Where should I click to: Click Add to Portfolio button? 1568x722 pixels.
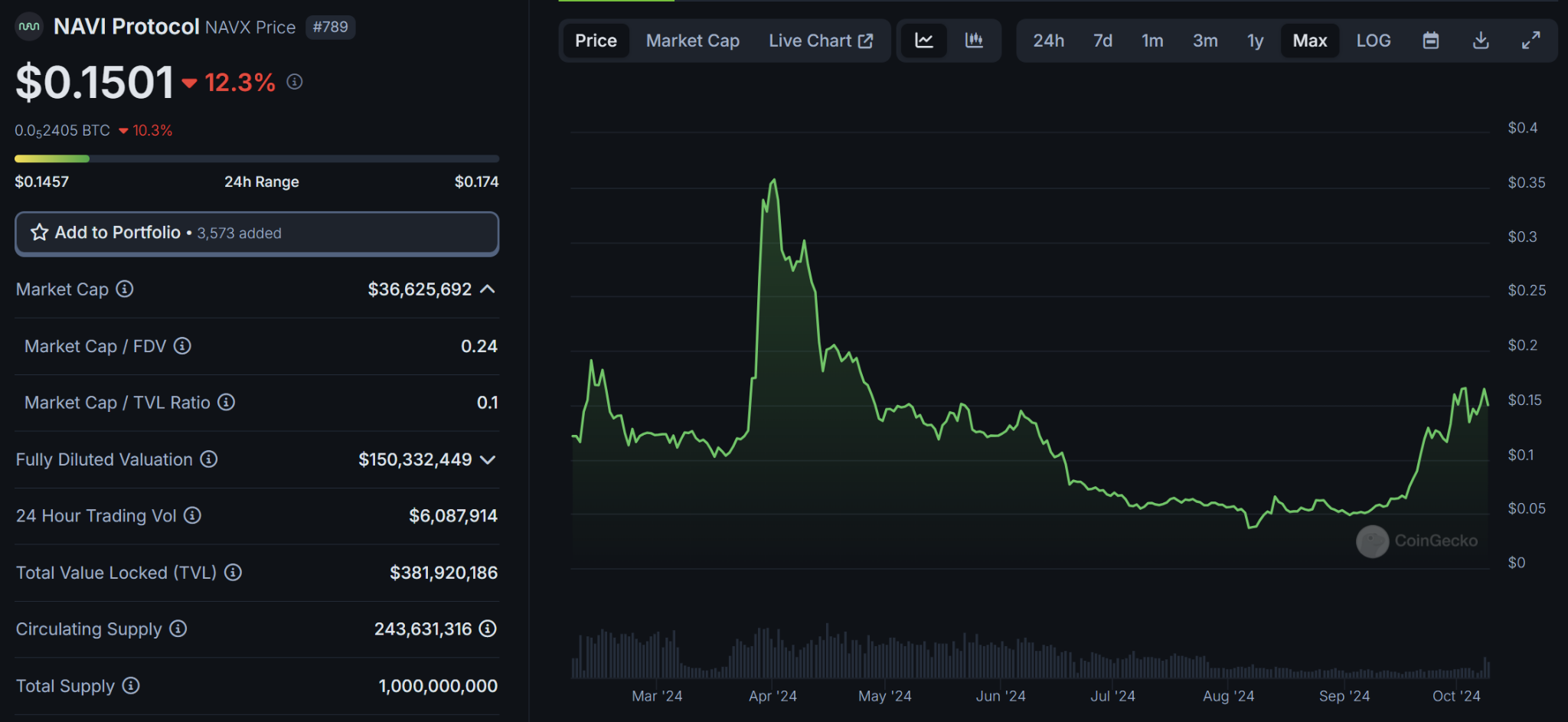(256, 233)
